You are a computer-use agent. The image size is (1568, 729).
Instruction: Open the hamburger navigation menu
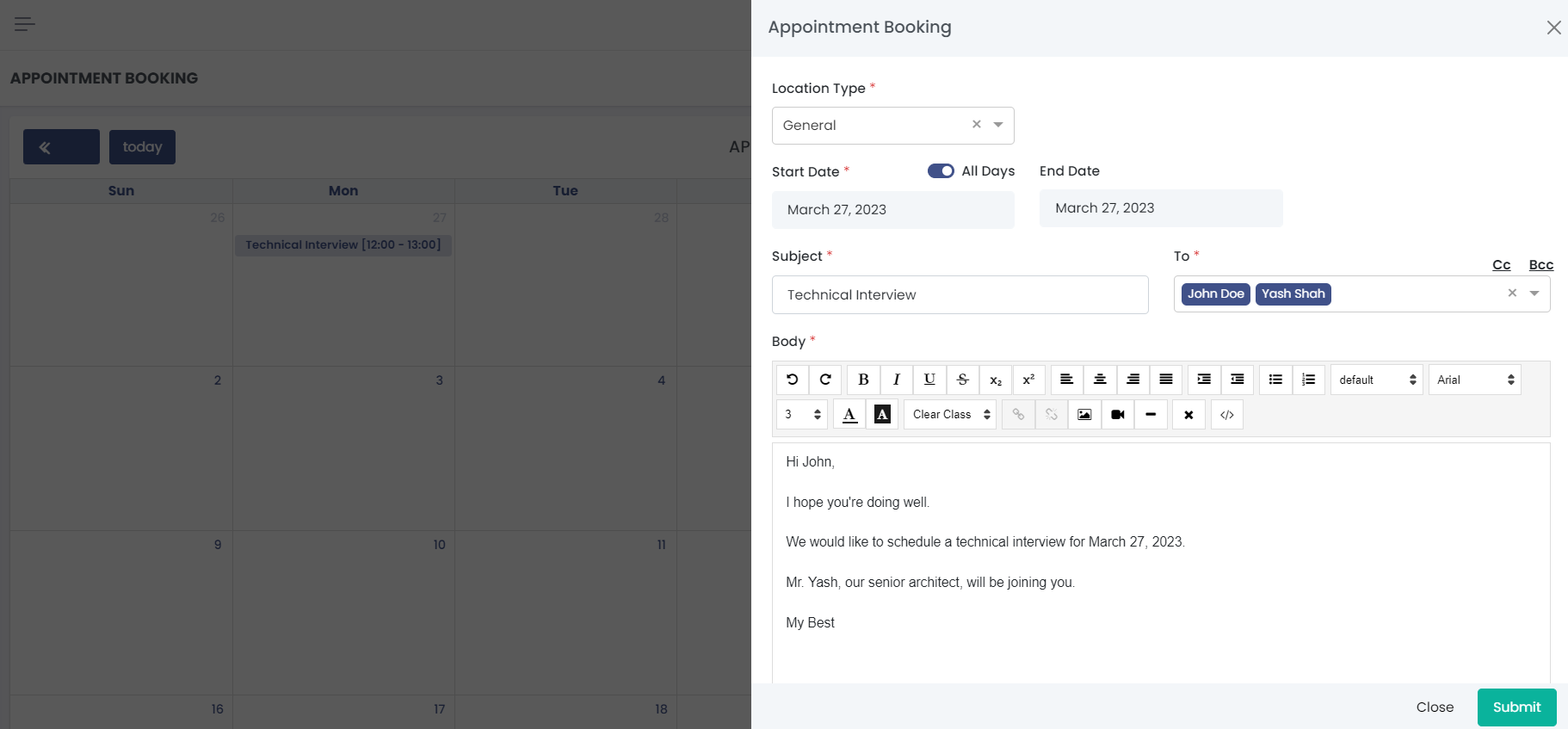pyautogui.click(x=25, y=24)
